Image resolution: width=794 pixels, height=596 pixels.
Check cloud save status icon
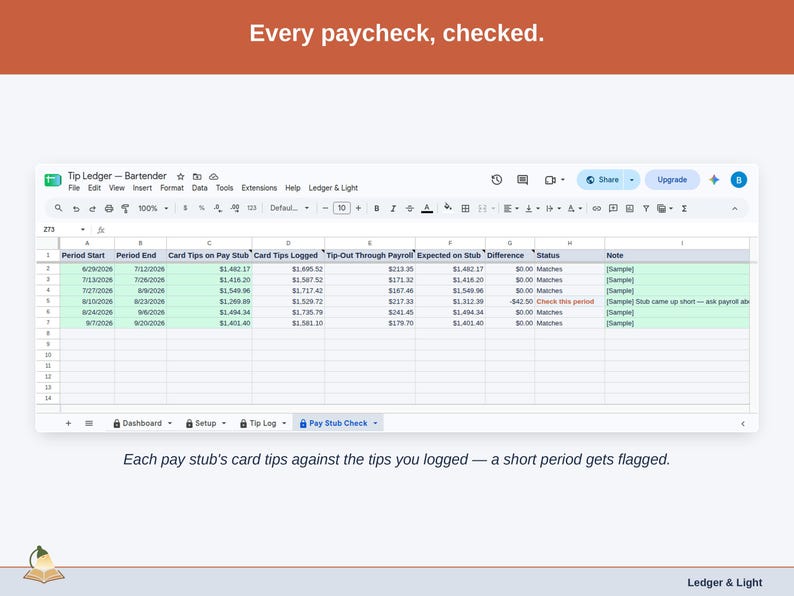pos(214,177)
